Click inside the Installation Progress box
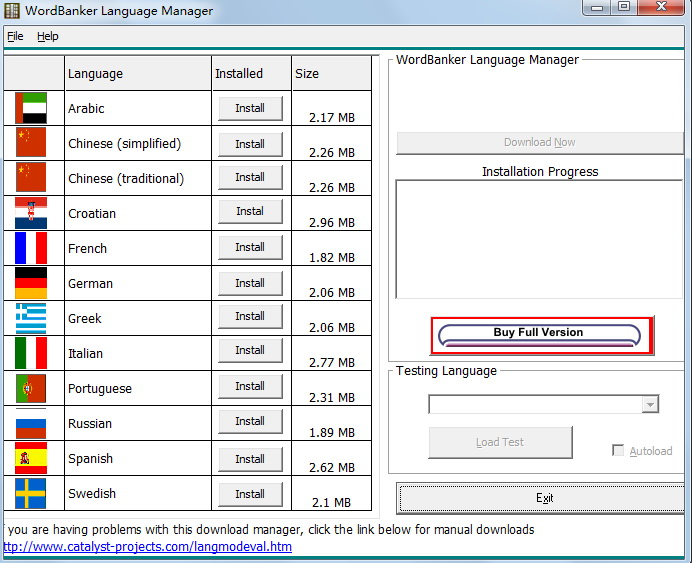Image resolution: width=692 pixels, height=563 pixels. [539, 239]
